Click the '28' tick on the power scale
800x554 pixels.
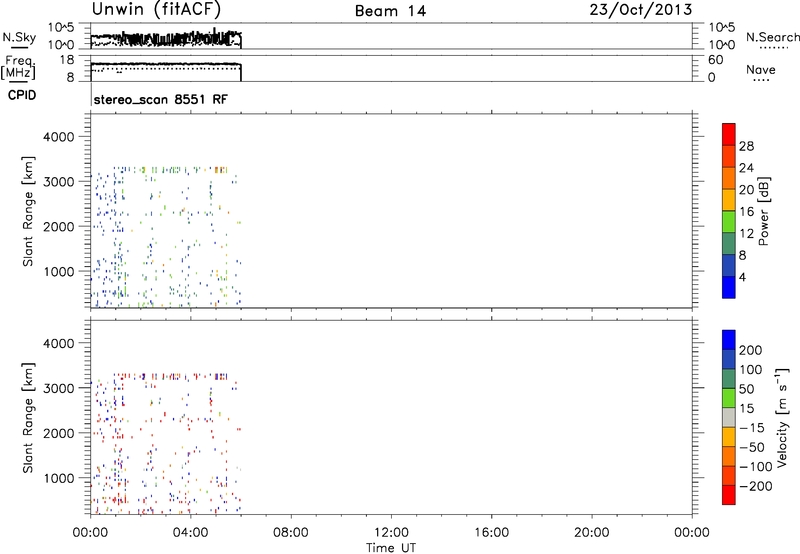tap(746, 146)
